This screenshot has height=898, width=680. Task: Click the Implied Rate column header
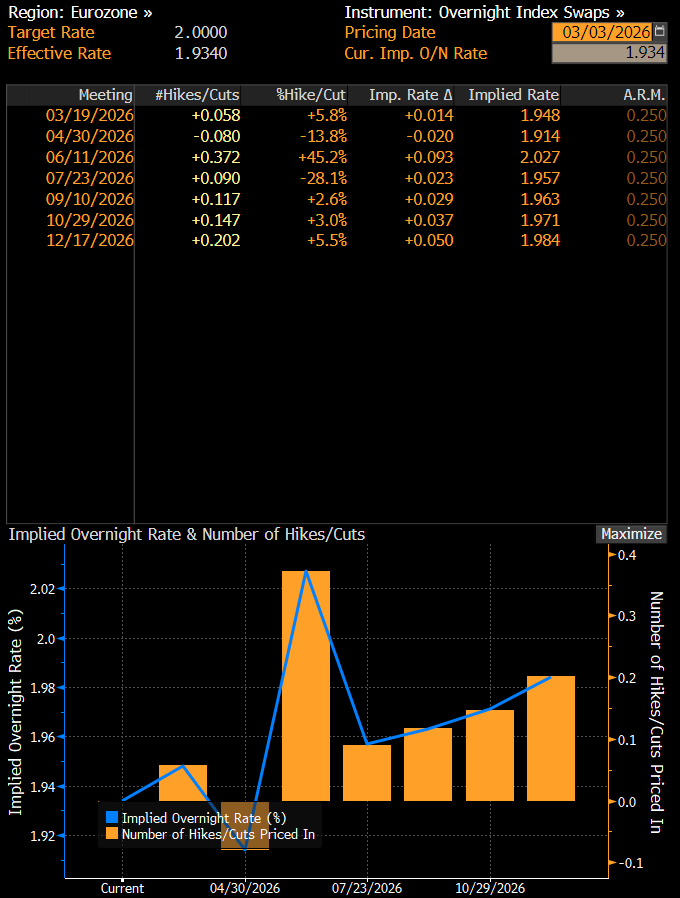[513, 95]
